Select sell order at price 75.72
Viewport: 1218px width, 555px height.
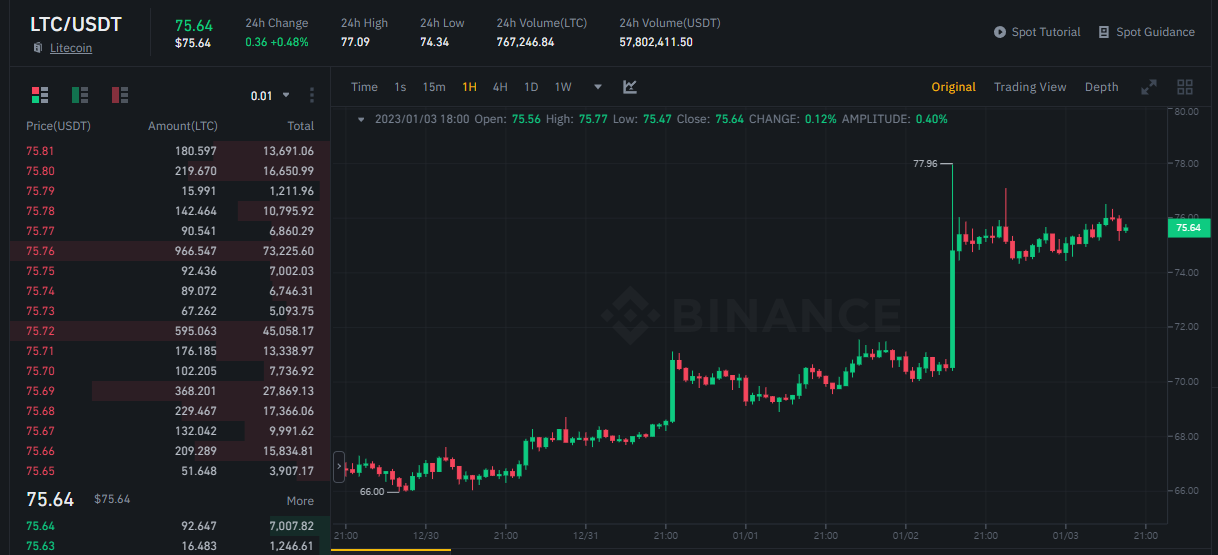click(x=170, y=331)
